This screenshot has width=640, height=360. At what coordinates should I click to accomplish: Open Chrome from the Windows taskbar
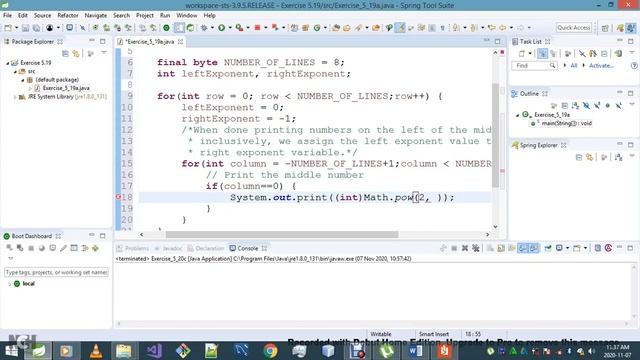click(x=270, y=351)
